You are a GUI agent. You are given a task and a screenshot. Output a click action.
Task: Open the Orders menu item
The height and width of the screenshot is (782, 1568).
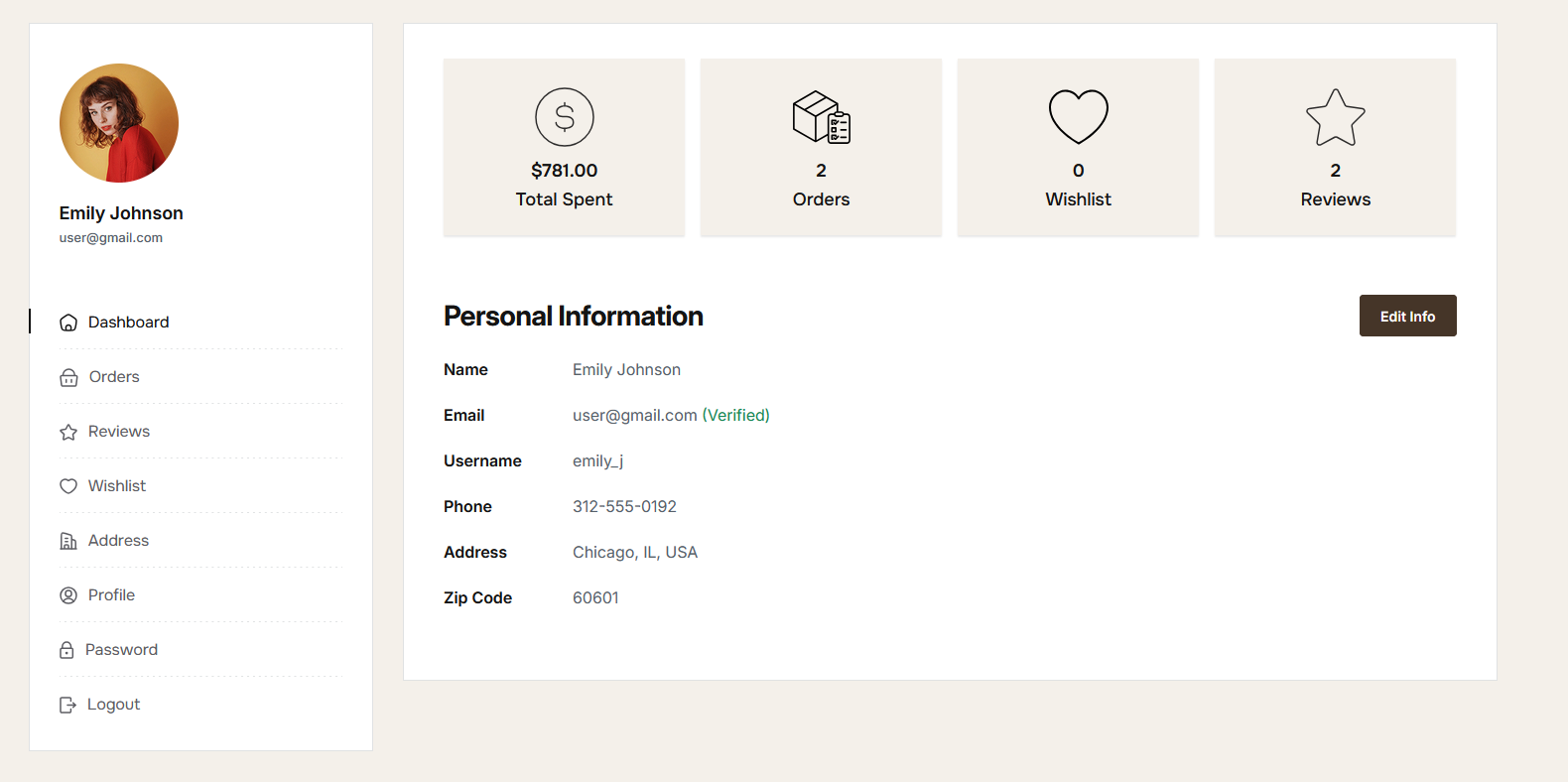click(114, 377)
